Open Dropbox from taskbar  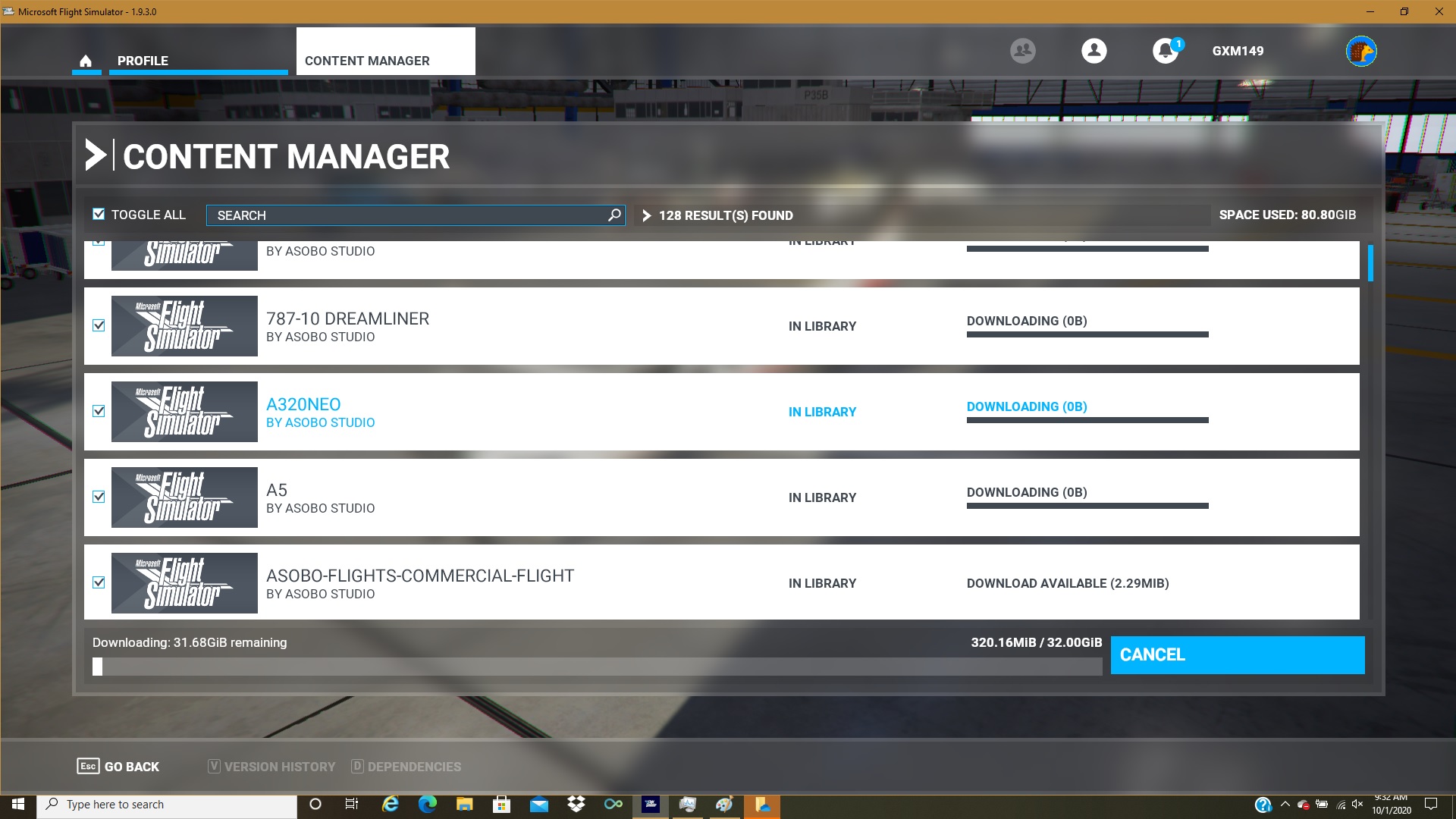(x=576, y=805)
